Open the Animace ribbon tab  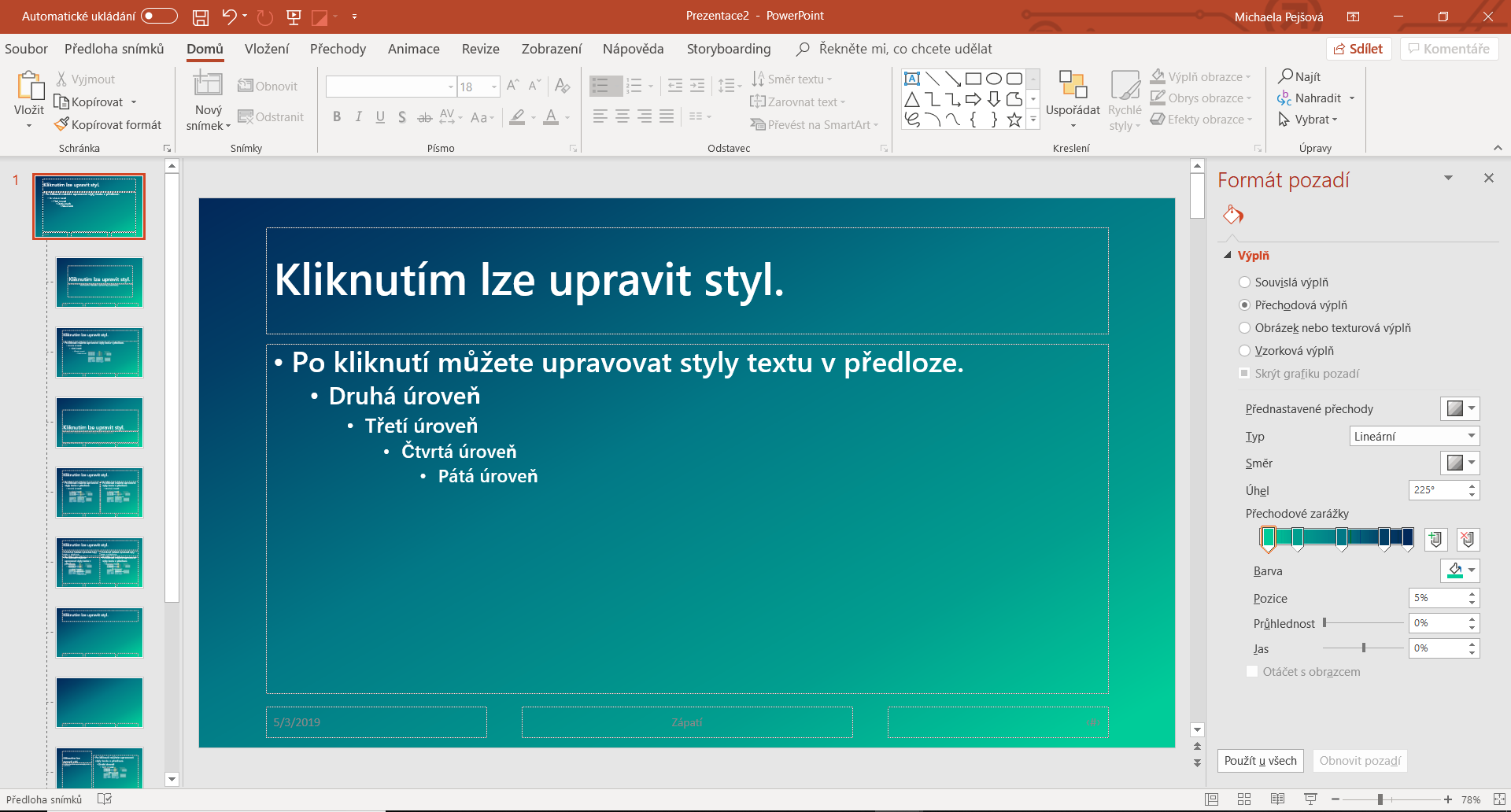[x=413, y=49]
